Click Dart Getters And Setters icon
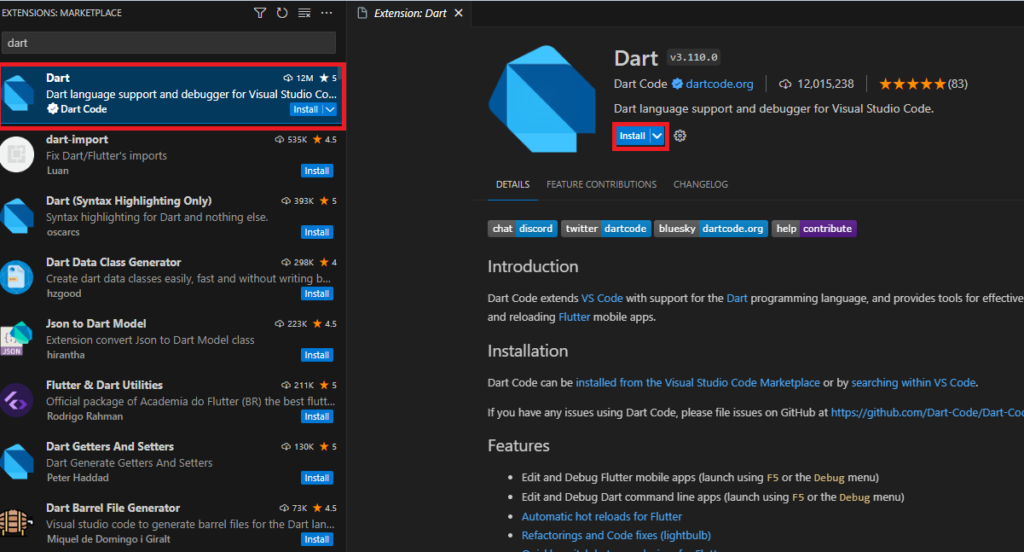The image size is (1024, 552). [x=18, y=462]
